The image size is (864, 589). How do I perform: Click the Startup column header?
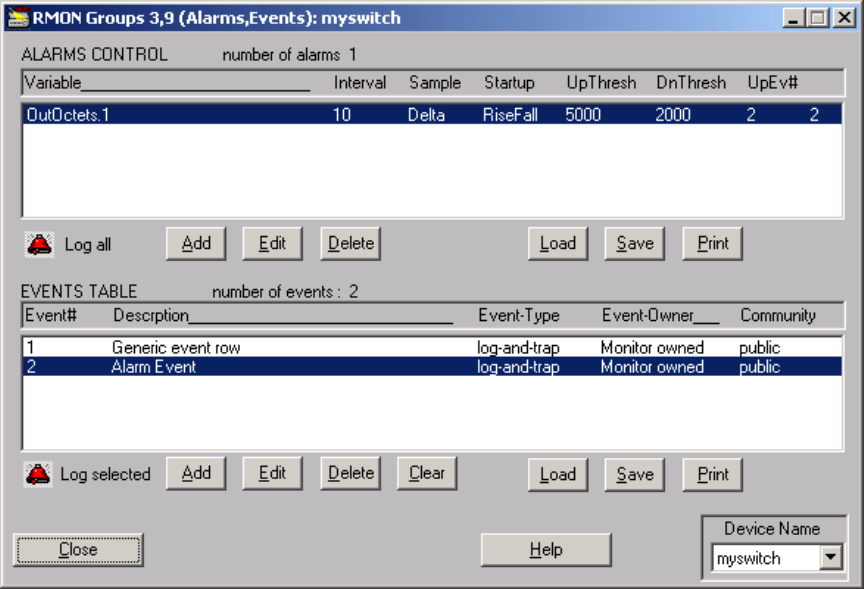click(509, 83)
